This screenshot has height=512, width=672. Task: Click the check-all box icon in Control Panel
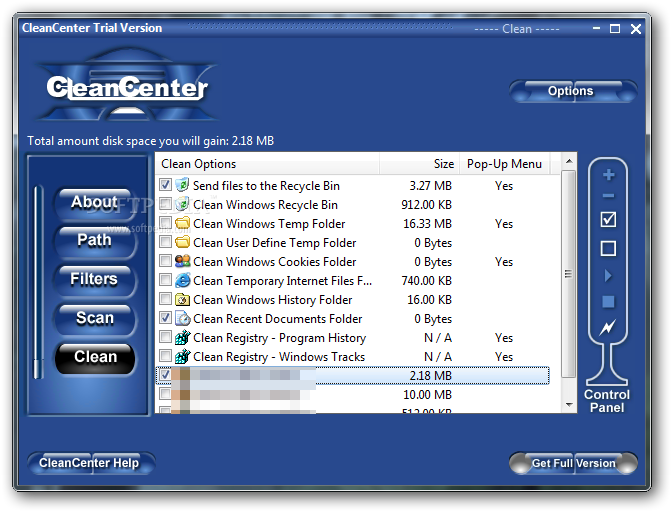coord(609,219)
